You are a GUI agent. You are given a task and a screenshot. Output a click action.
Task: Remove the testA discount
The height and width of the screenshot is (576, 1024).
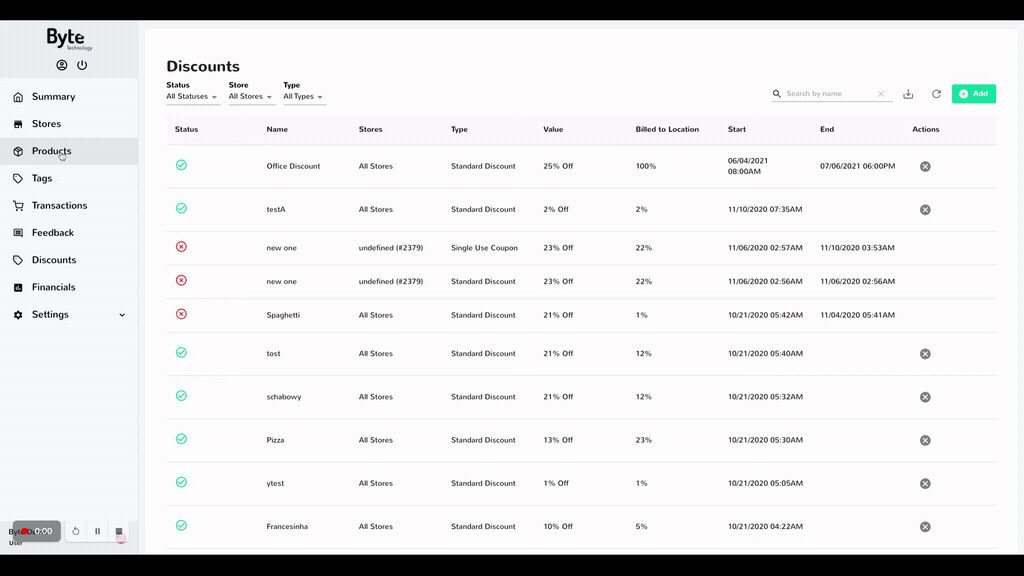click(x=925, y=210)
